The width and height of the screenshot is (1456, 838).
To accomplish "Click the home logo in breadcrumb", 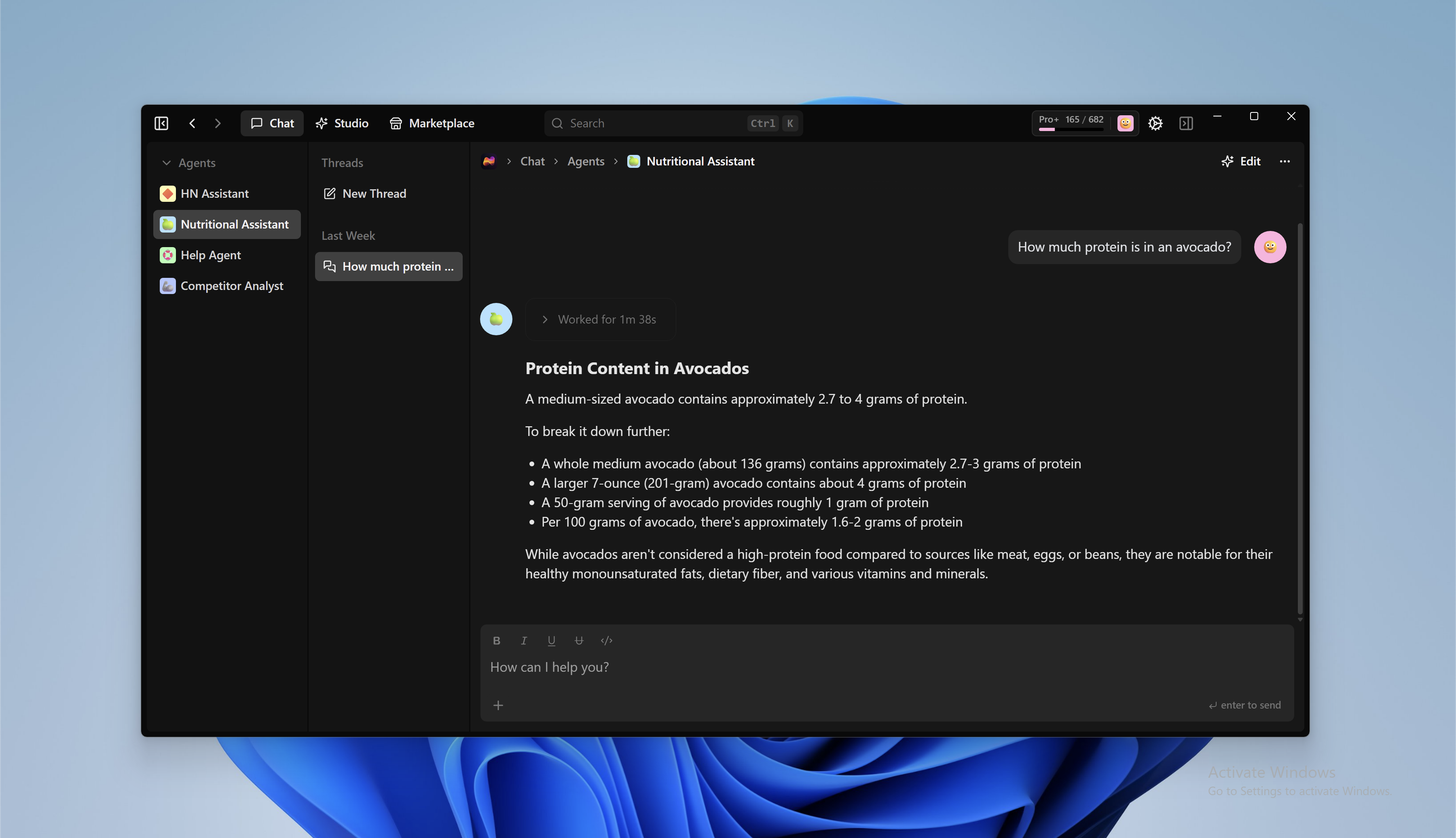I will click(x=489, y=162).
